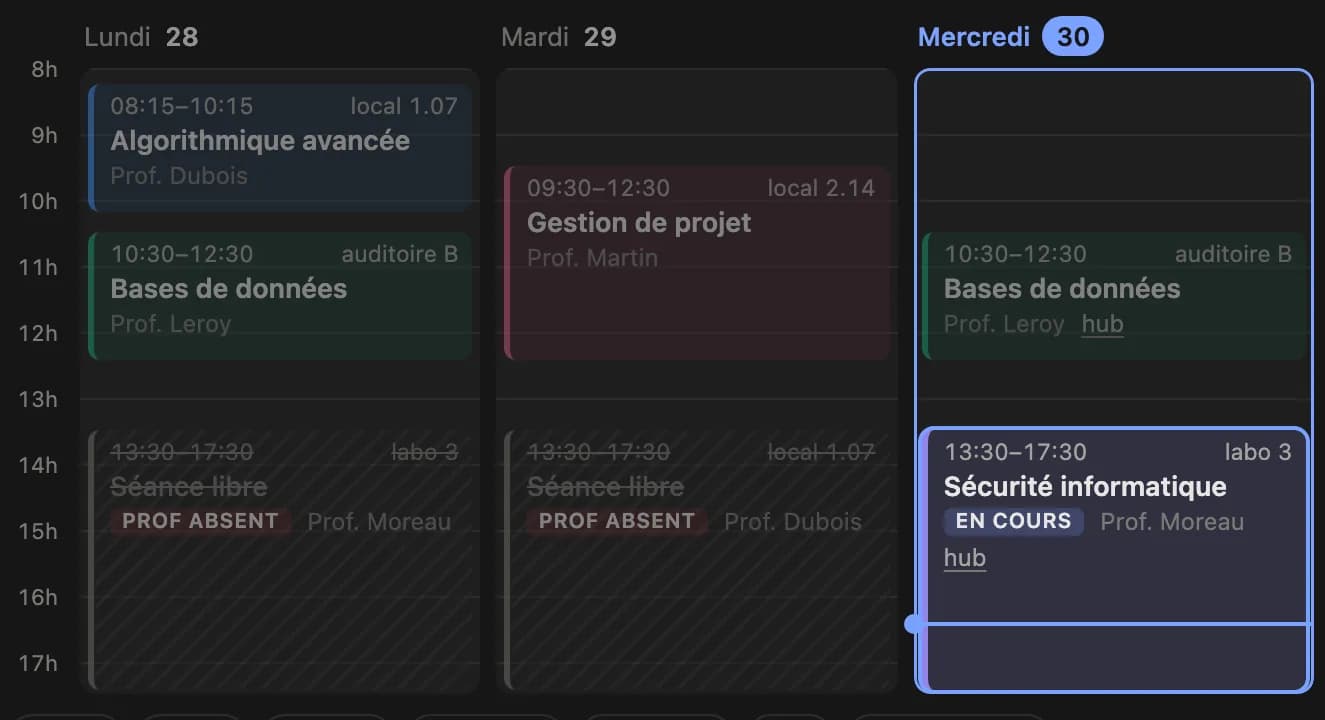The height and width of the screenshot is (720, 1325).
Task: Click the 08:15–10:15 time range
Action: (182, 106)
